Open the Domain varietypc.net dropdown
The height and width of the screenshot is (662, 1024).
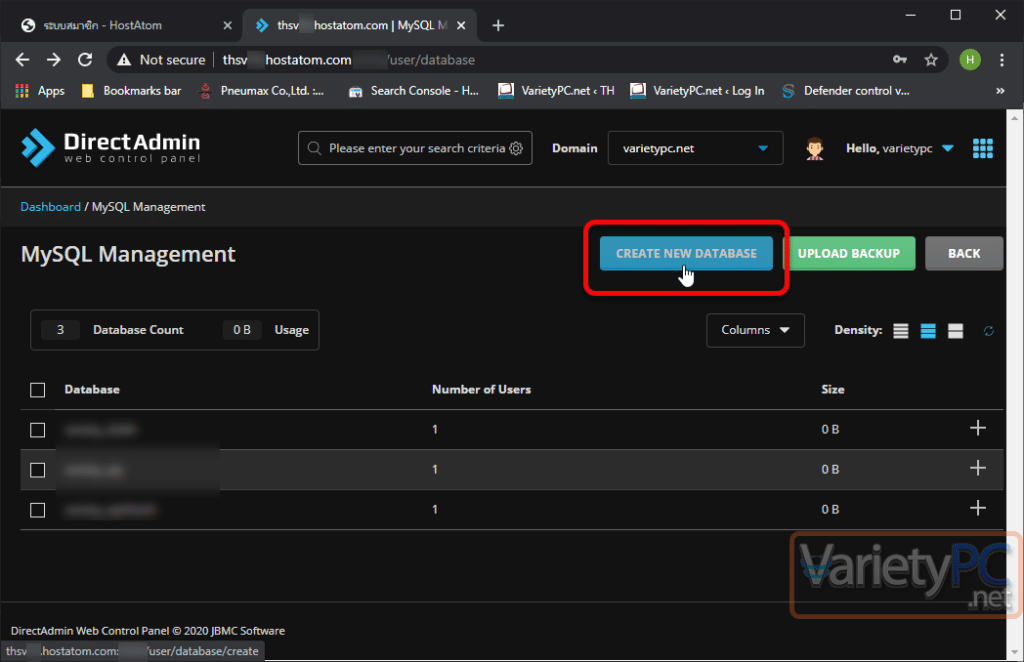click(695, 148)
